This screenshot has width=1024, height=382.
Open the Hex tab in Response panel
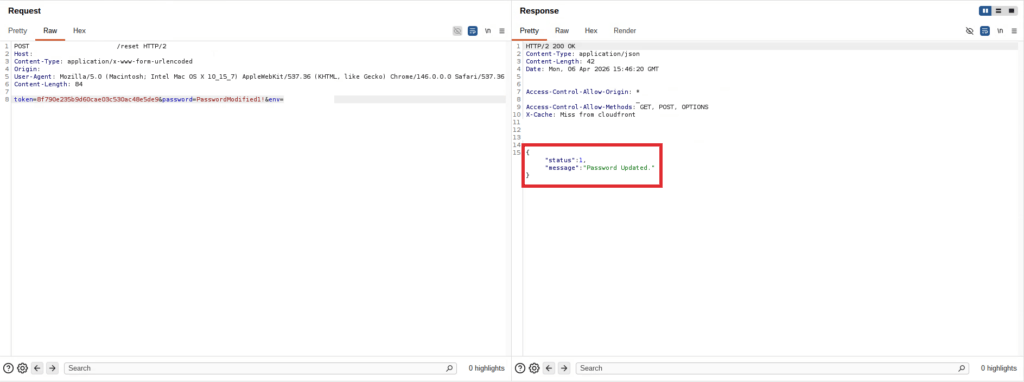pos(590,31)
